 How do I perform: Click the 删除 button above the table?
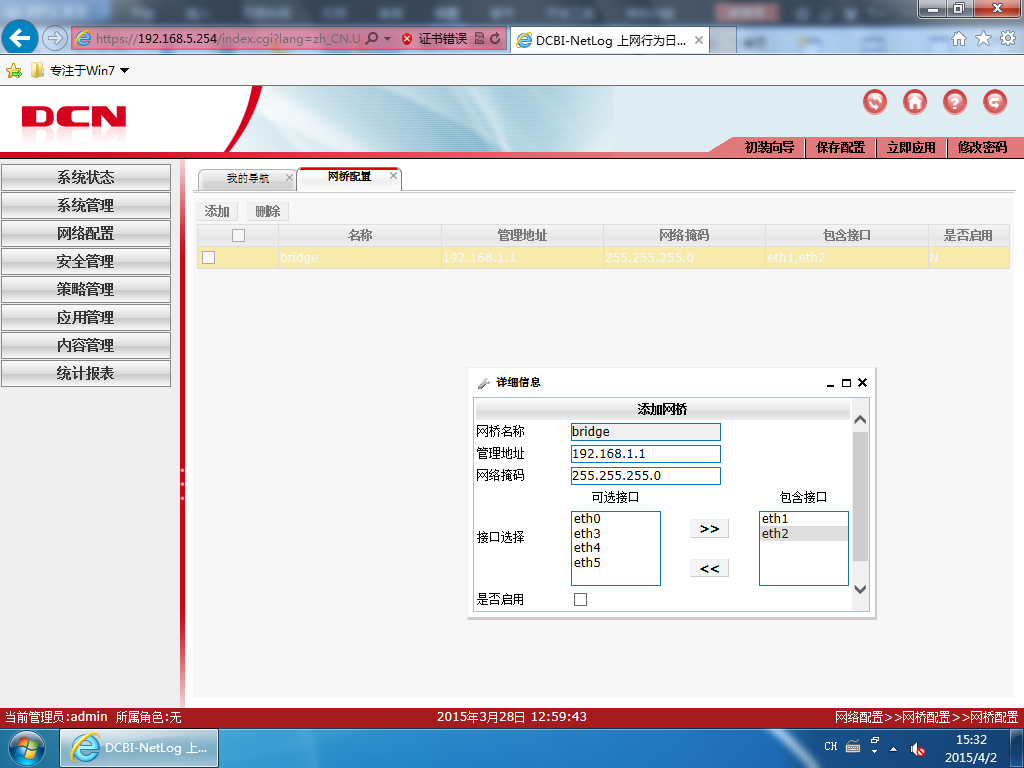tap(268, 211)
